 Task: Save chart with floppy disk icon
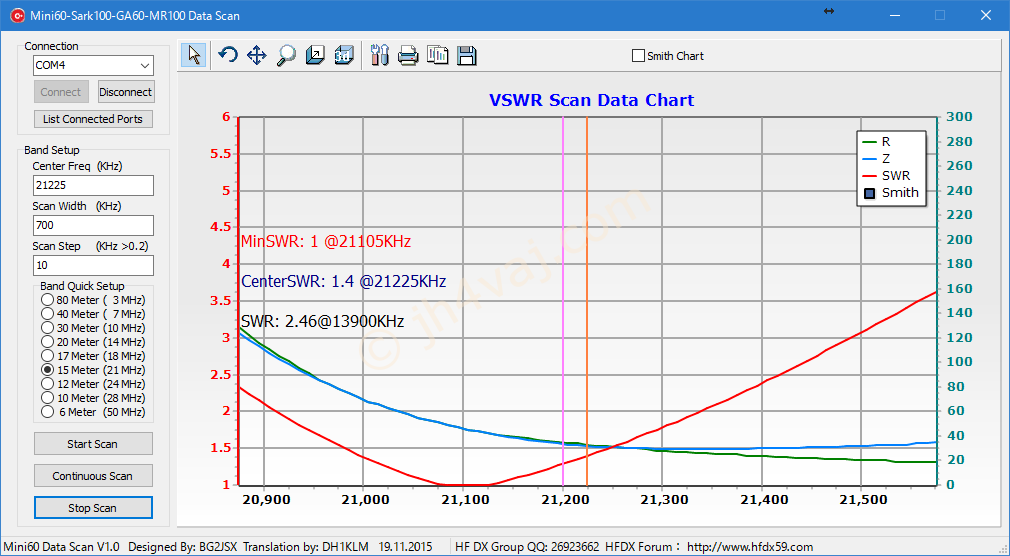pos(466,55)
